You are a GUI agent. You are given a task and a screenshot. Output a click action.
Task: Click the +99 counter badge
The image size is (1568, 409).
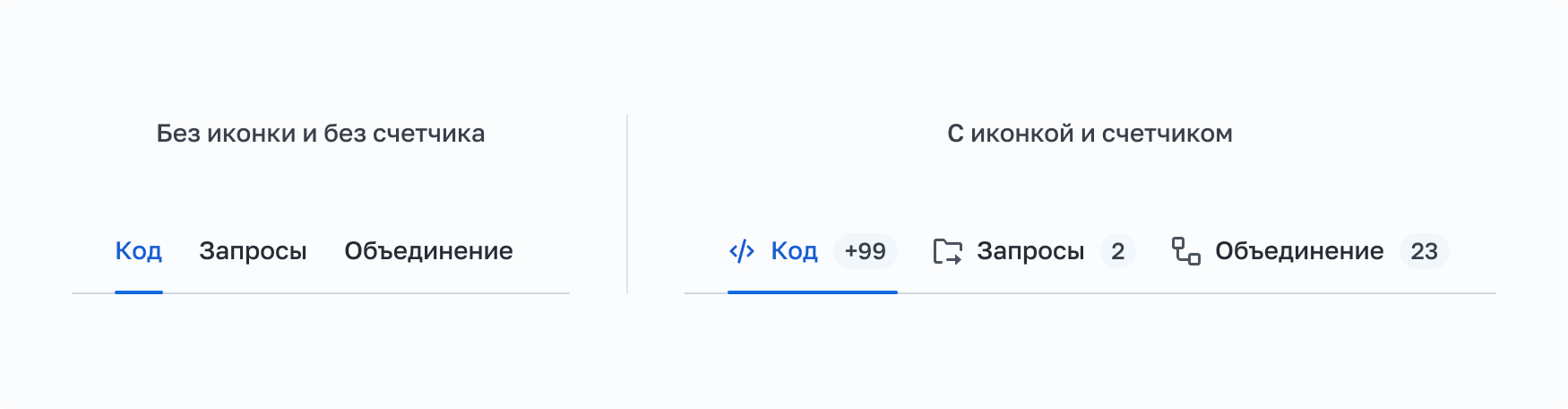coord(865,251)
